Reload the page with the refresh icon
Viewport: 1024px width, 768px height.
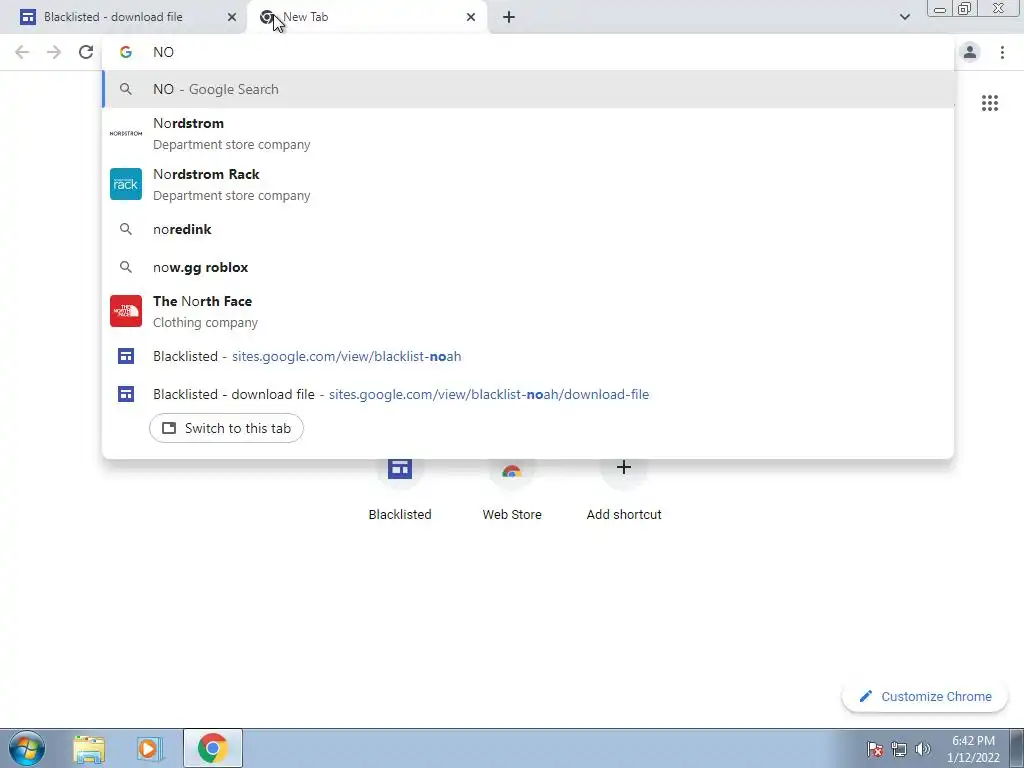86,52
